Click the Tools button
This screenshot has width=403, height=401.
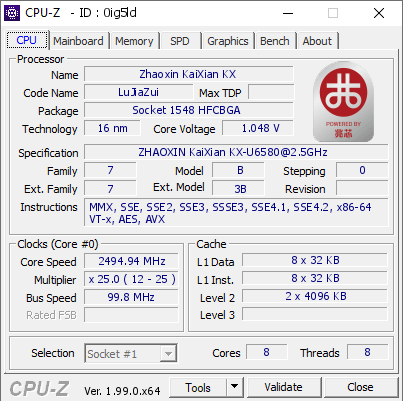pyautogui.click(x=198, y=388)
